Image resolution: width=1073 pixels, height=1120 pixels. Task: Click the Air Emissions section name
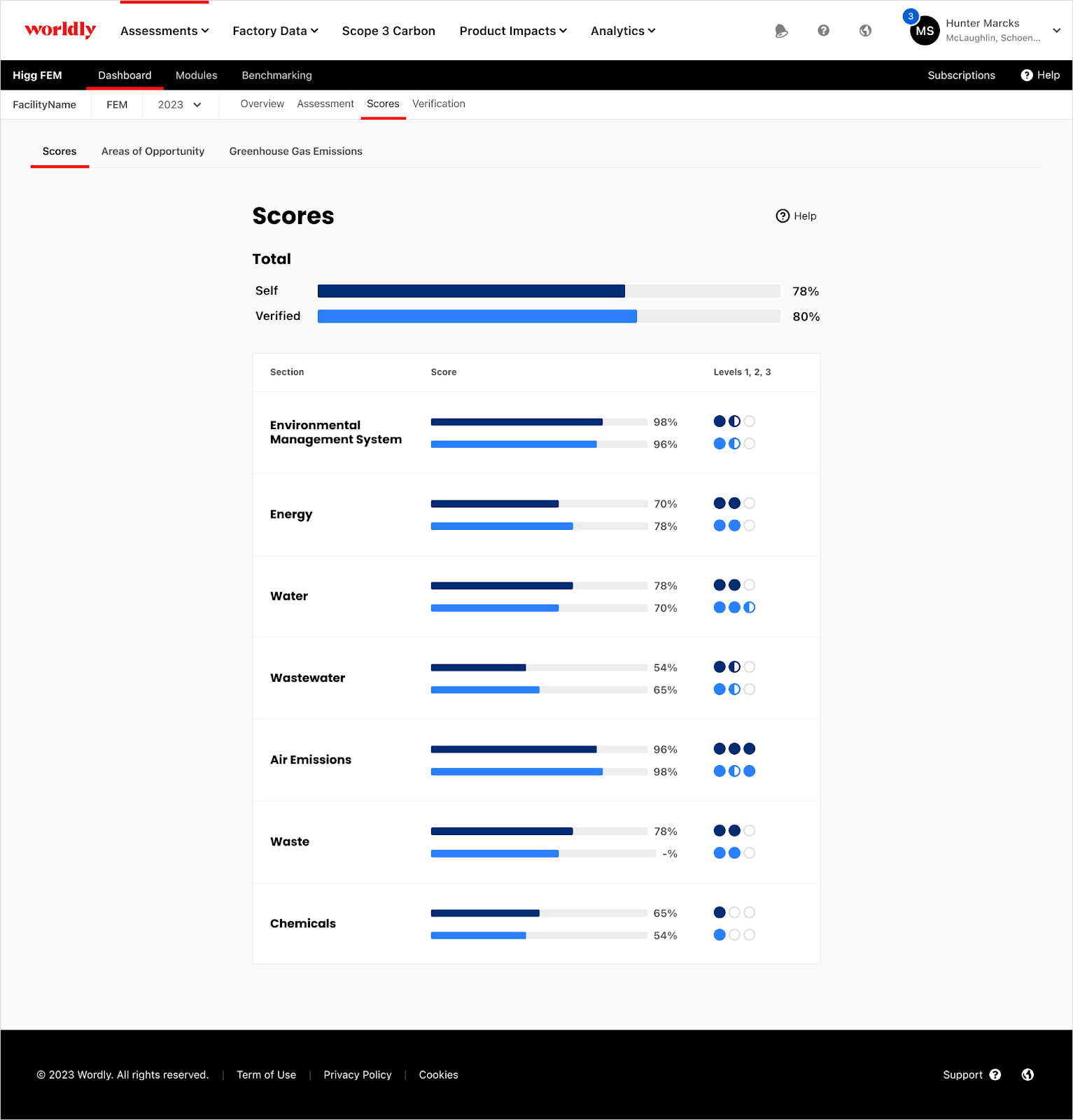point(311,759)
